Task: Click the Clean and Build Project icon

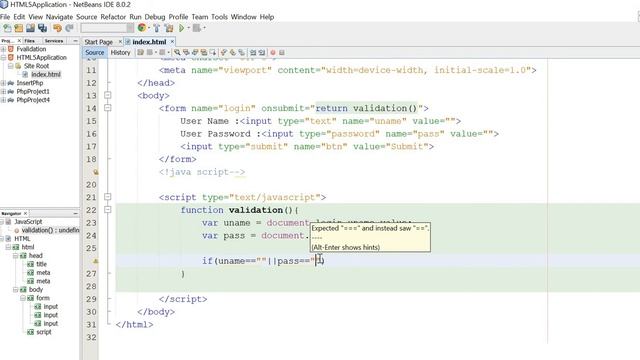Action: click(169, 28)
